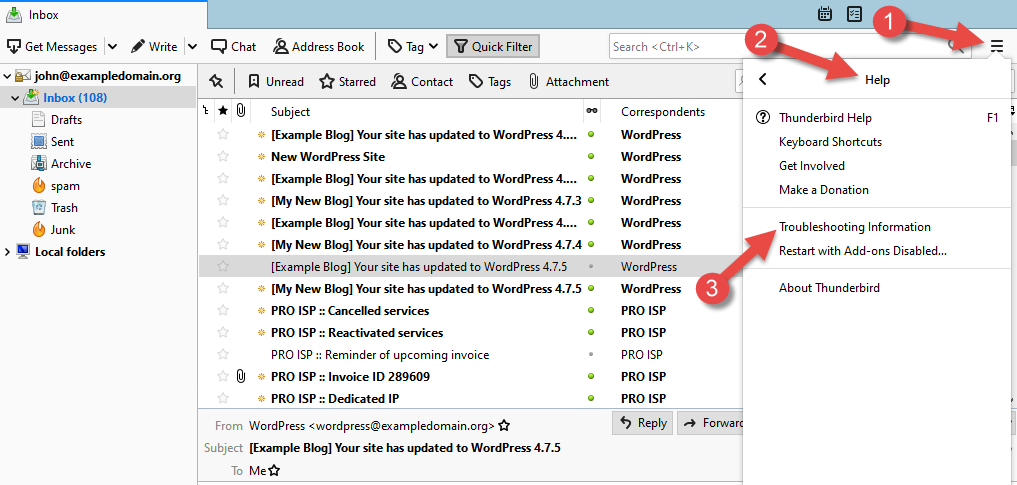1017x485 pixels.
Task: Go back from Help submenu
Action: [763, 79]
